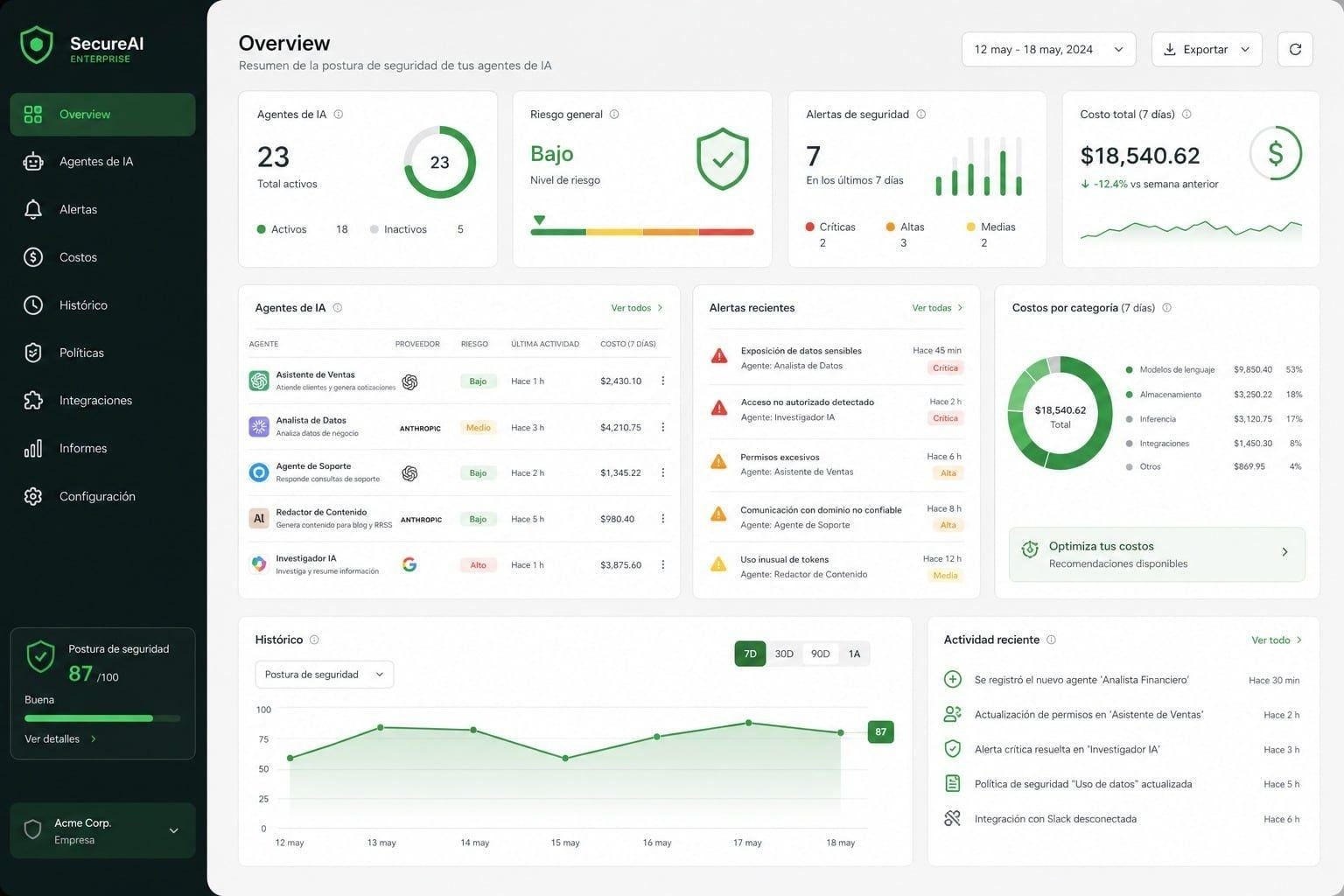This screenshot has width=1344, height=896.
Task: Click the refresh icon button
Action: pos(1295,50)
